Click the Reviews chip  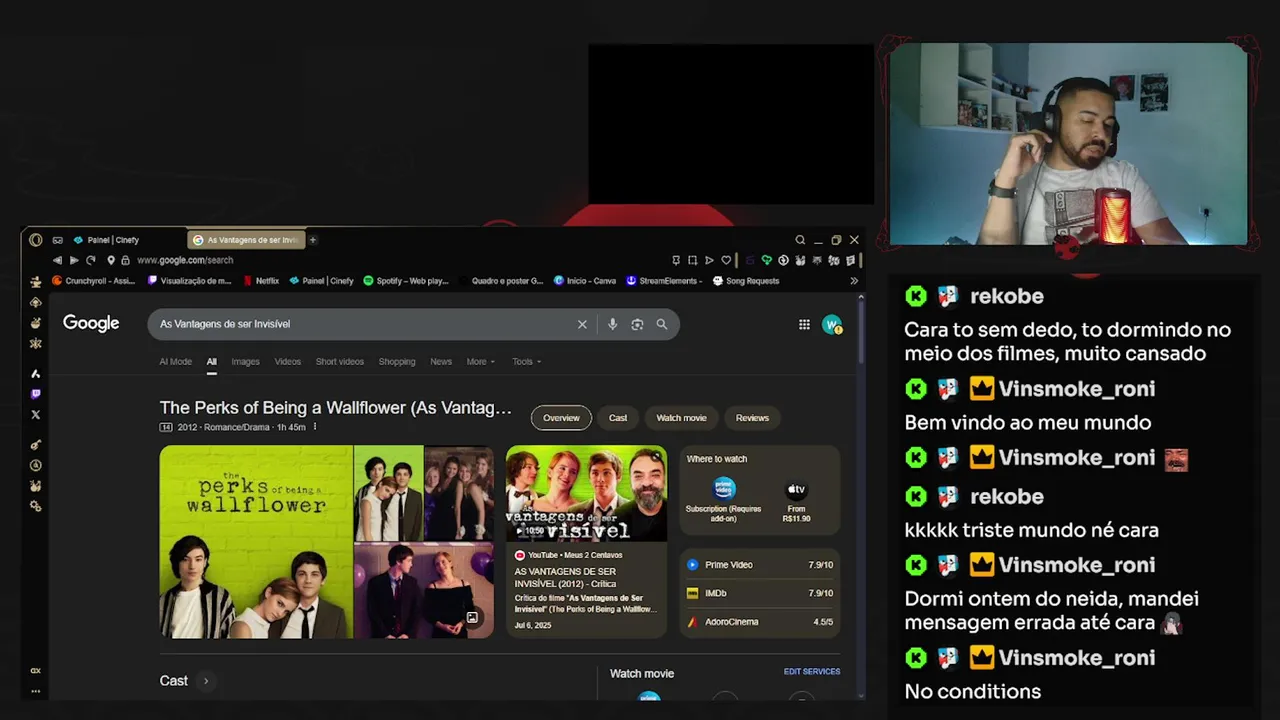tap(752, 418)
